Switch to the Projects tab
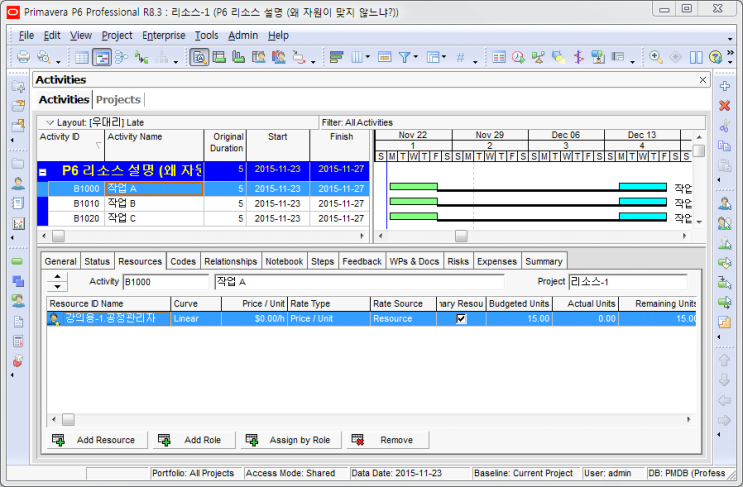The width and height of the screenshot is (743, 487). coord(118,99)
